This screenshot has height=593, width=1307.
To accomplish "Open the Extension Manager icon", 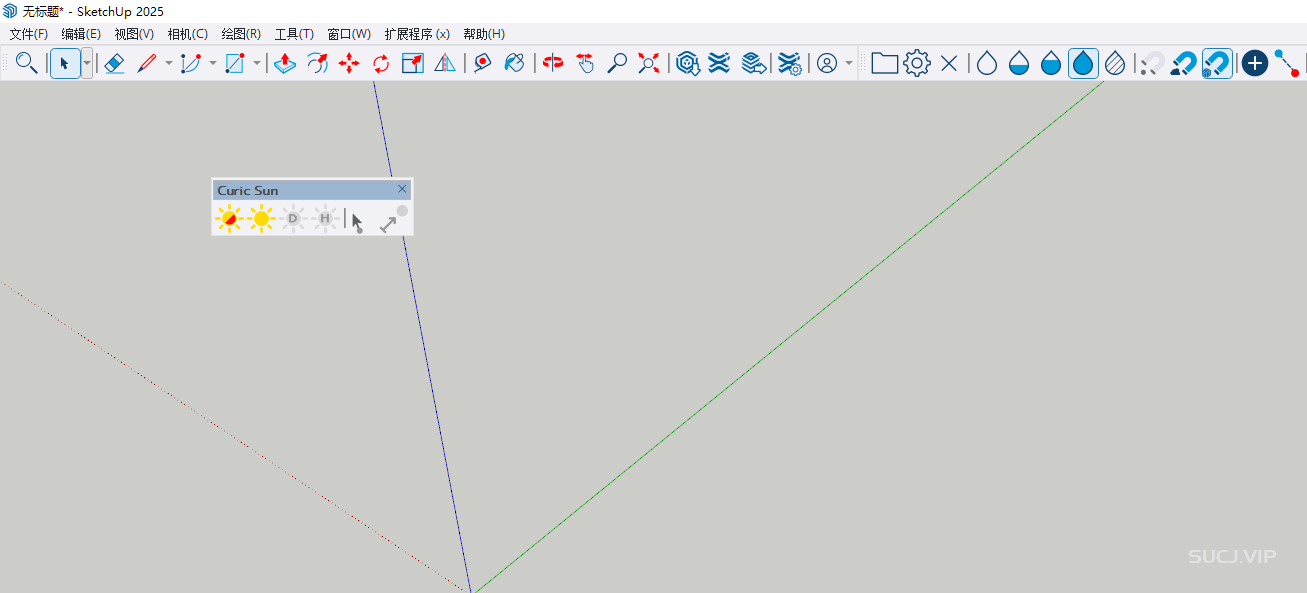I will pos(790,63).
